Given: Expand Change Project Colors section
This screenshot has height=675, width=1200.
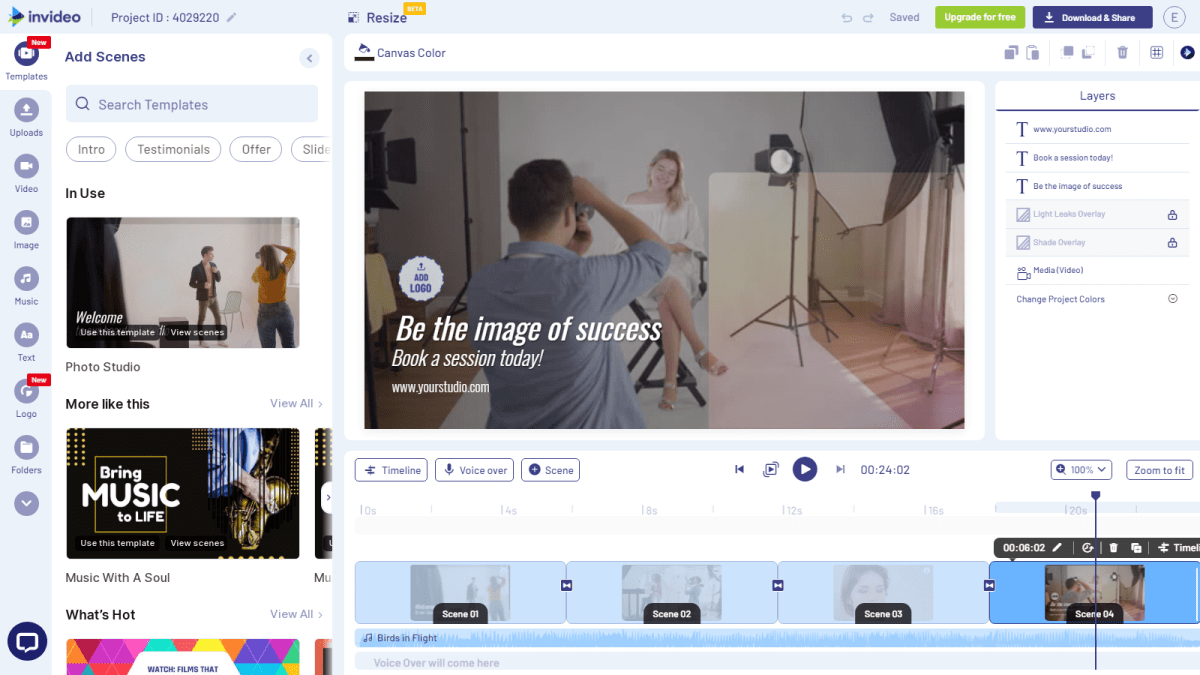Looking at the screenshot, I should pos(1172,299).
